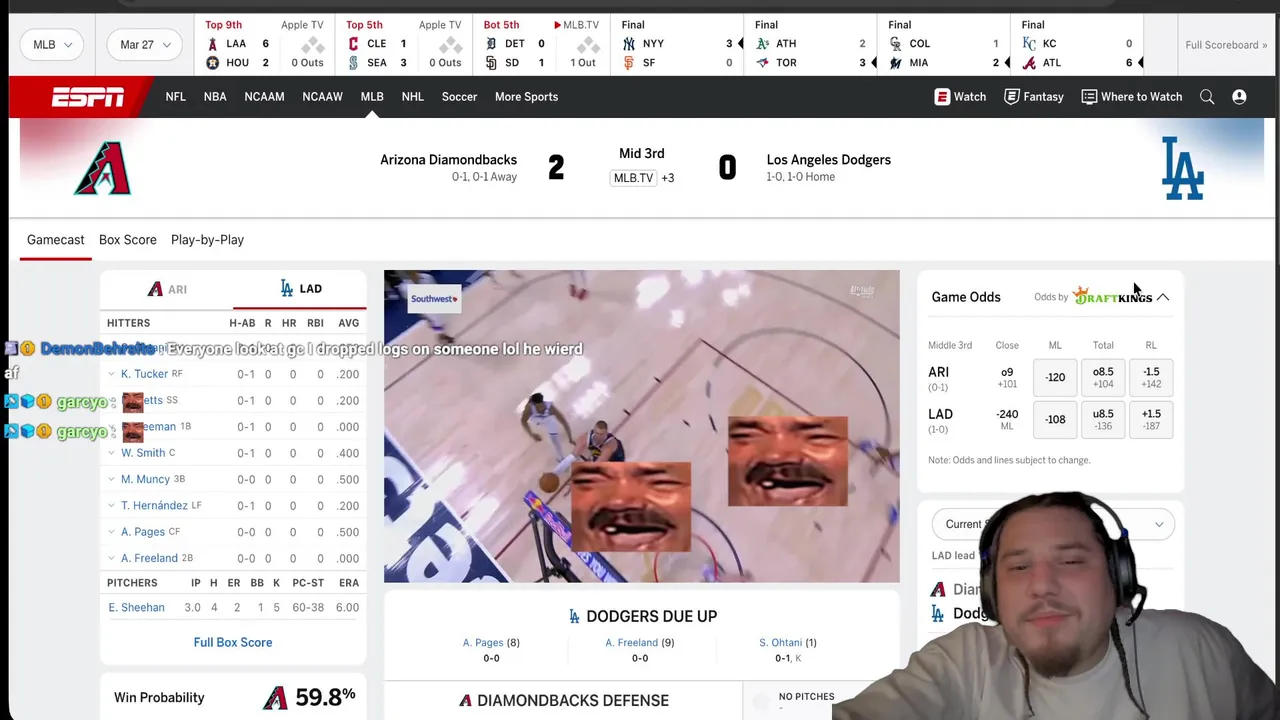This screenshot has width=1280, height=720.
Task: Click the Dodgers icon in Due Up header
Action: [x=574, y=616]
